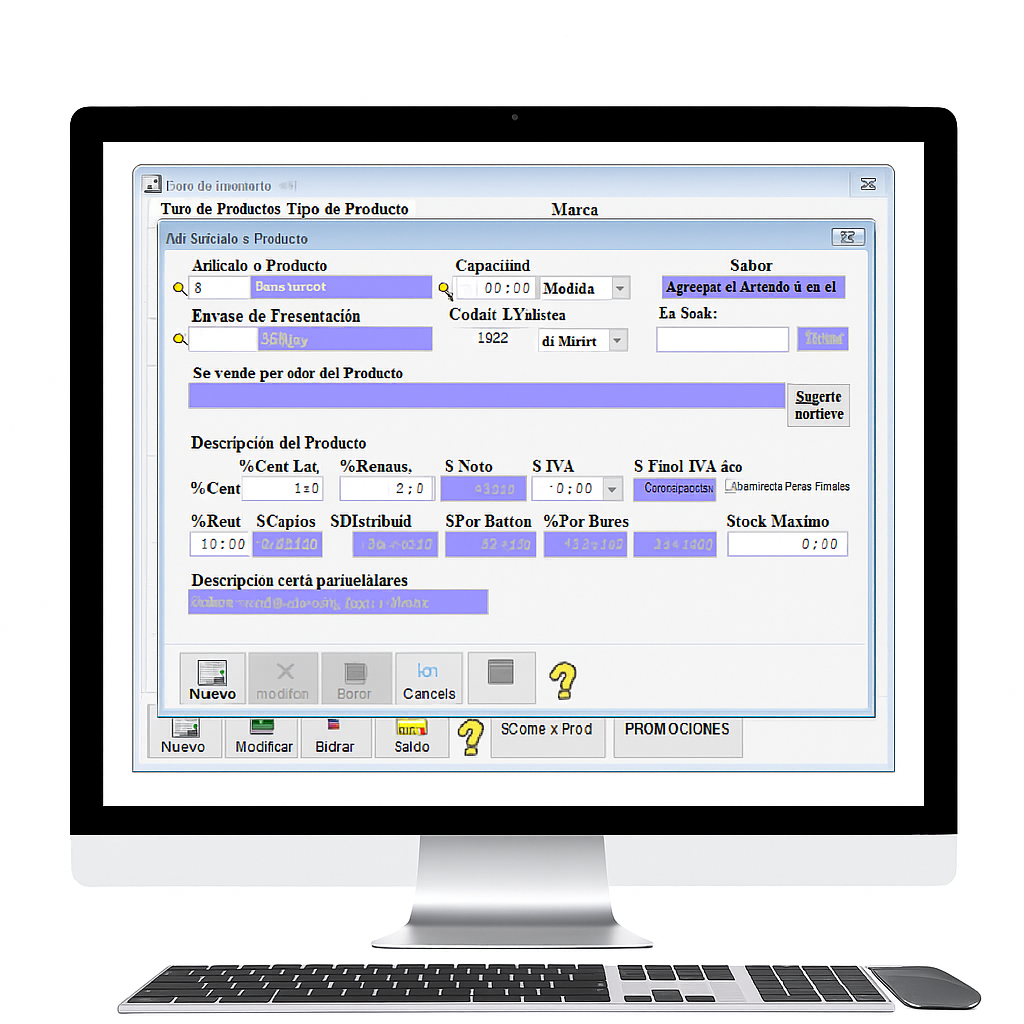Click search magnifier next to Capaciiind field
1024x1024 pixels.
(445, 289)
